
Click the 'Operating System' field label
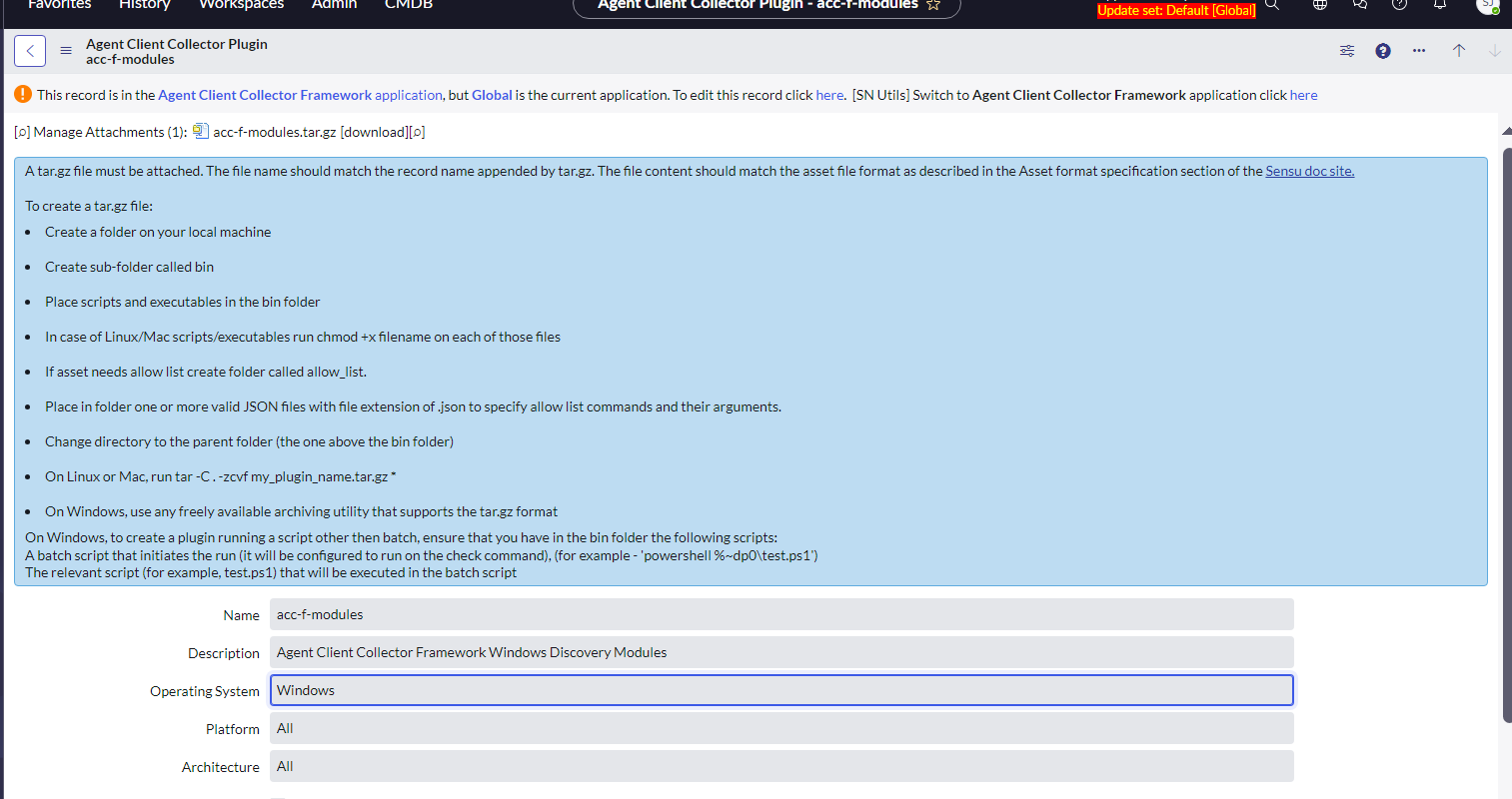click(205, 691)
